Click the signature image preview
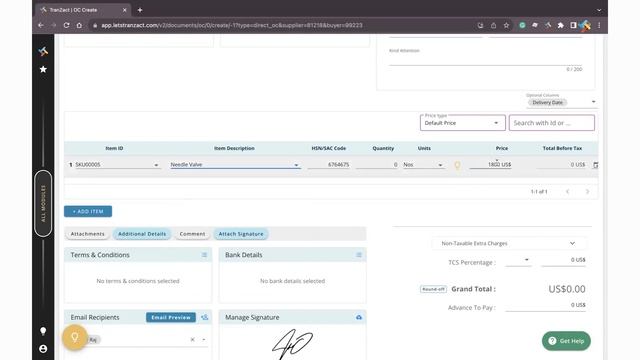The image size is (640, 360). pyautogui.click(x=292, y=344)
